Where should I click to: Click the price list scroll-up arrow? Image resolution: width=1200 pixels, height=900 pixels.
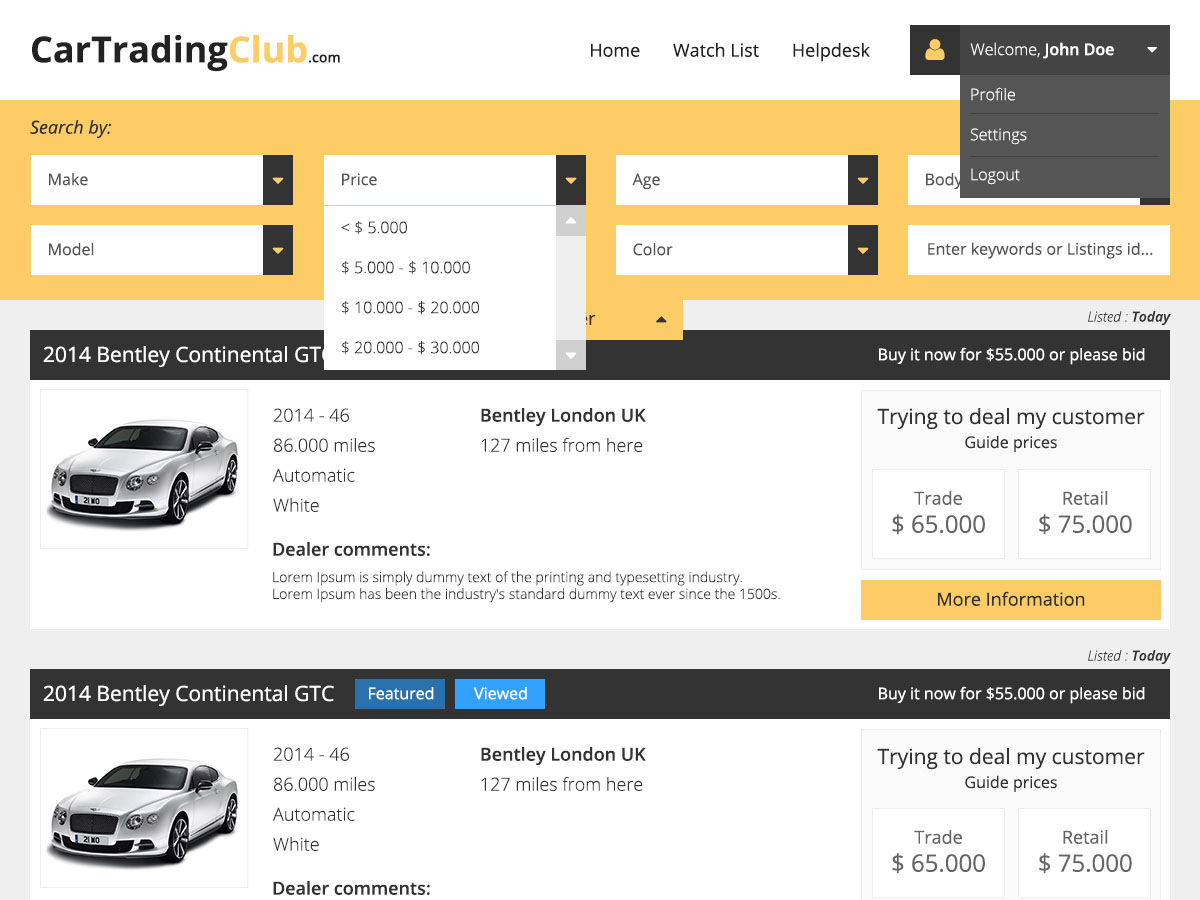tap(570, 221)
